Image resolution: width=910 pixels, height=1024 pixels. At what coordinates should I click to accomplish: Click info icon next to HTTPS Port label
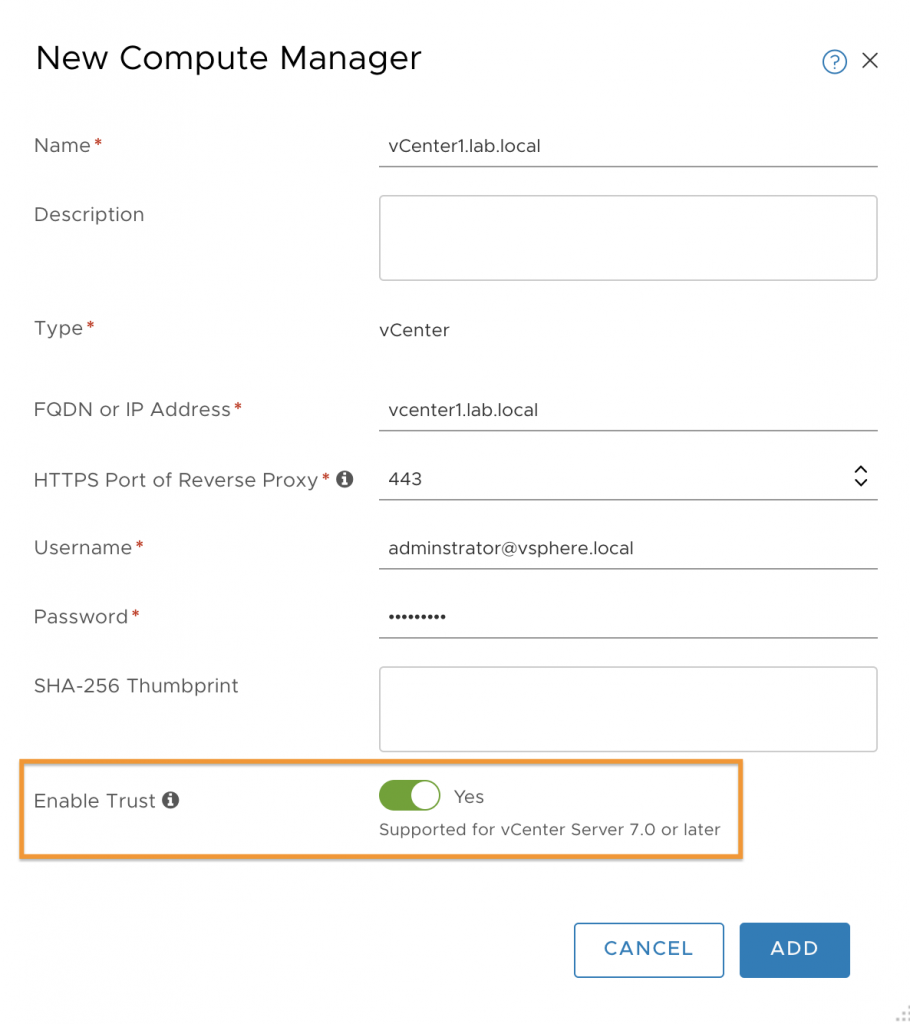345,479
